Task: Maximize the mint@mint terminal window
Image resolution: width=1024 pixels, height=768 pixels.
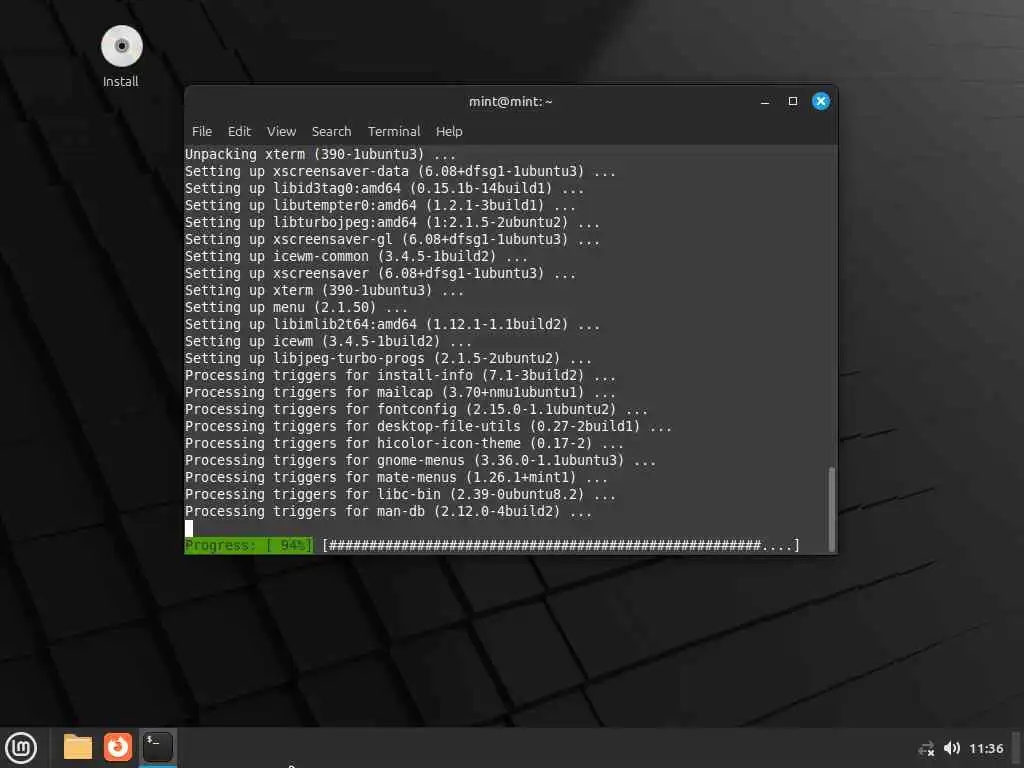Action: coord(793,101)
